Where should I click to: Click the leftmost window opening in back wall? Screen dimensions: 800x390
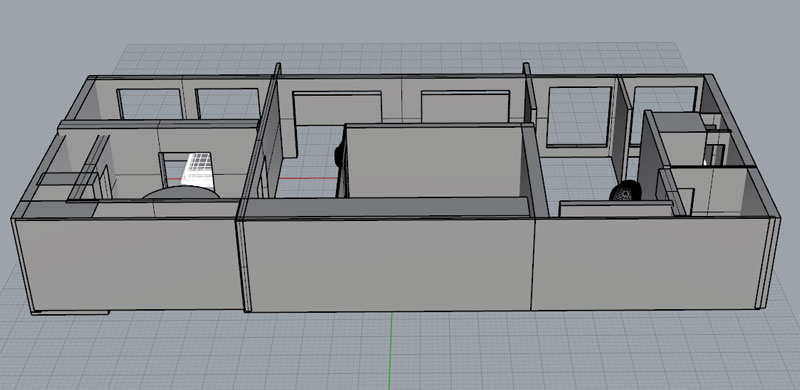(x=151, y=104)
